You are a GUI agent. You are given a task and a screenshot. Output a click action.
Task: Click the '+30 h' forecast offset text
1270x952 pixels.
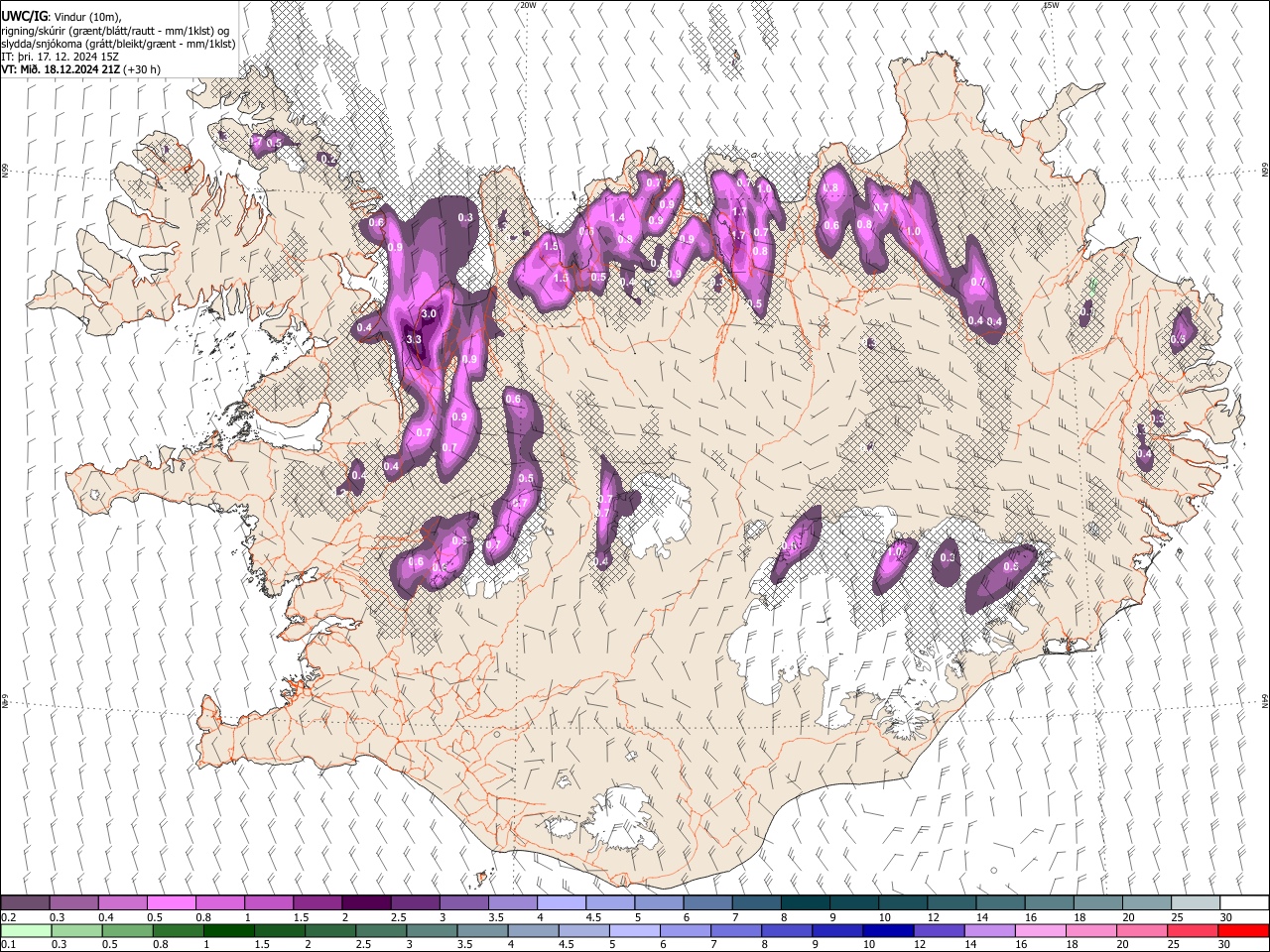(143, 69)
